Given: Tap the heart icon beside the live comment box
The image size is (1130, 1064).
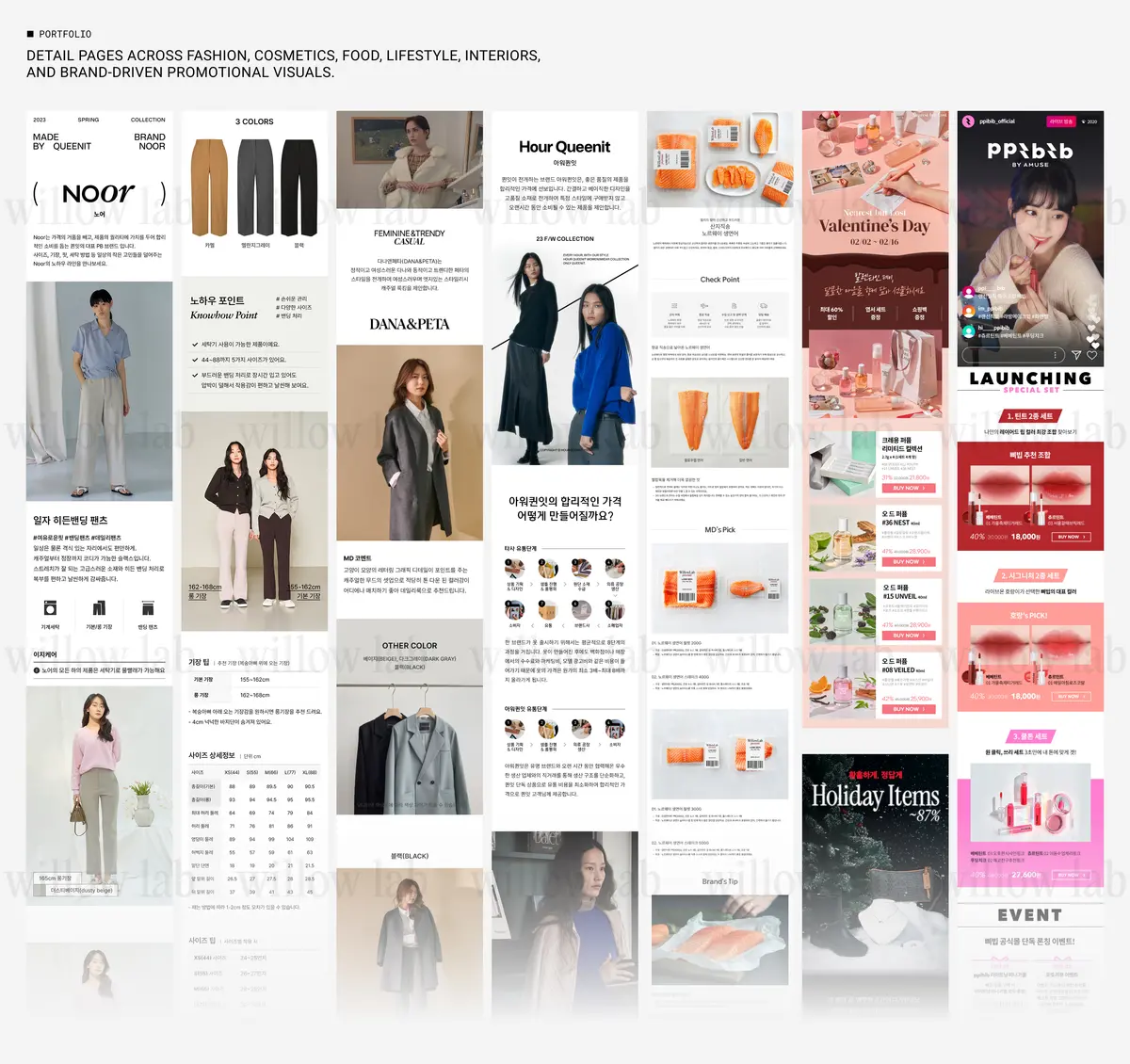Looking at the screenshot, I should coord(1092,355).
